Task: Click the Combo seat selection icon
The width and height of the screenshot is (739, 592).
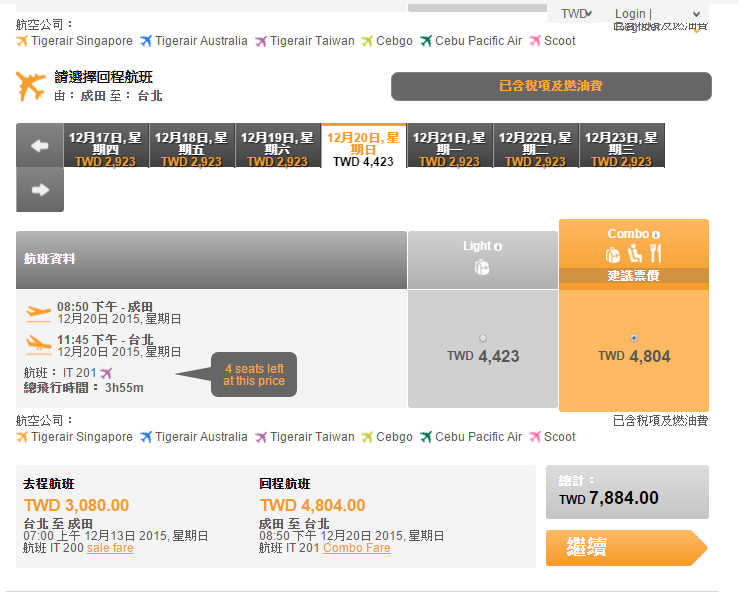Action: (635, 254)
